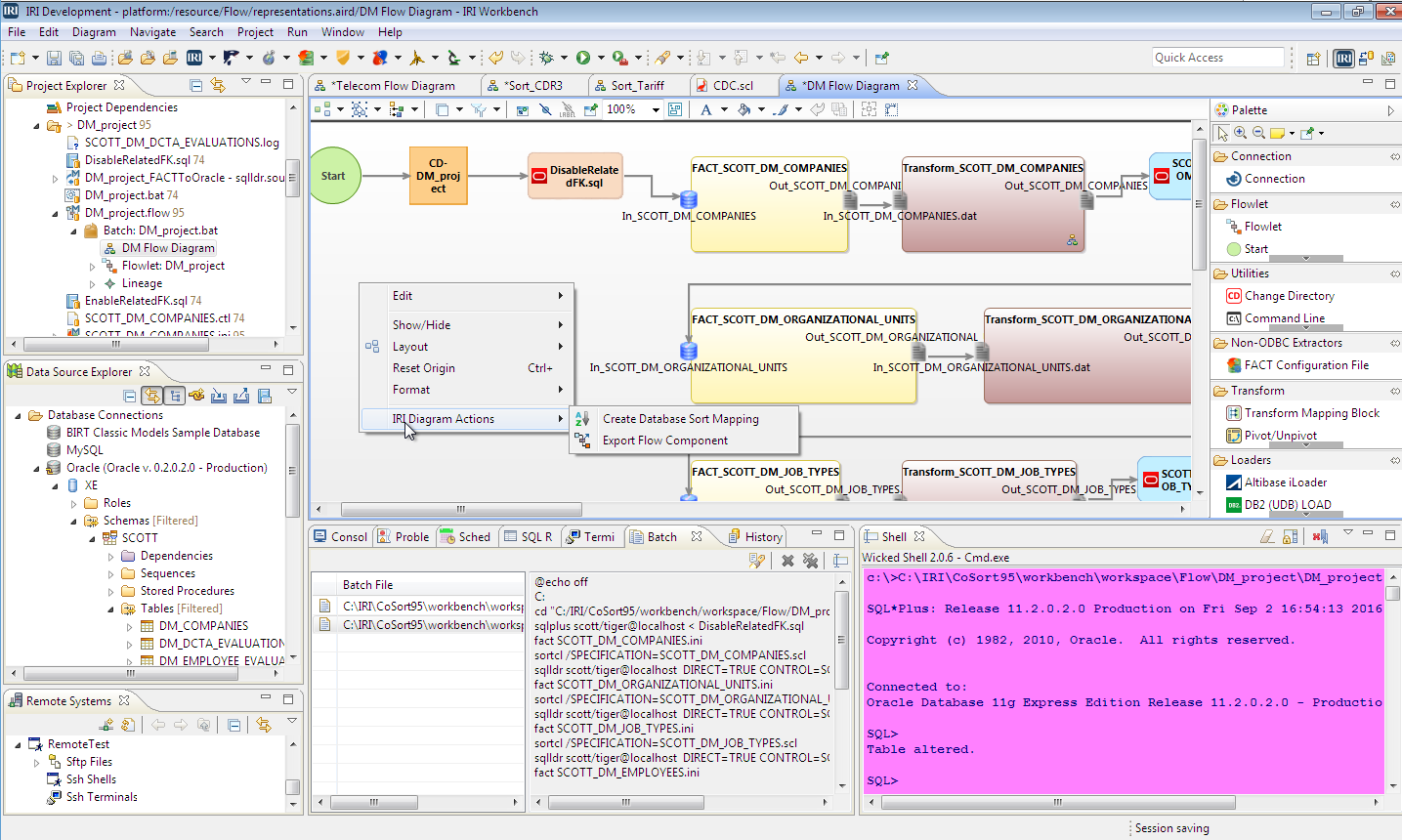The image size is (1402, 840).
Task: Click the line color pen icon
Action: pyautogui.click(x=781, y=110)
